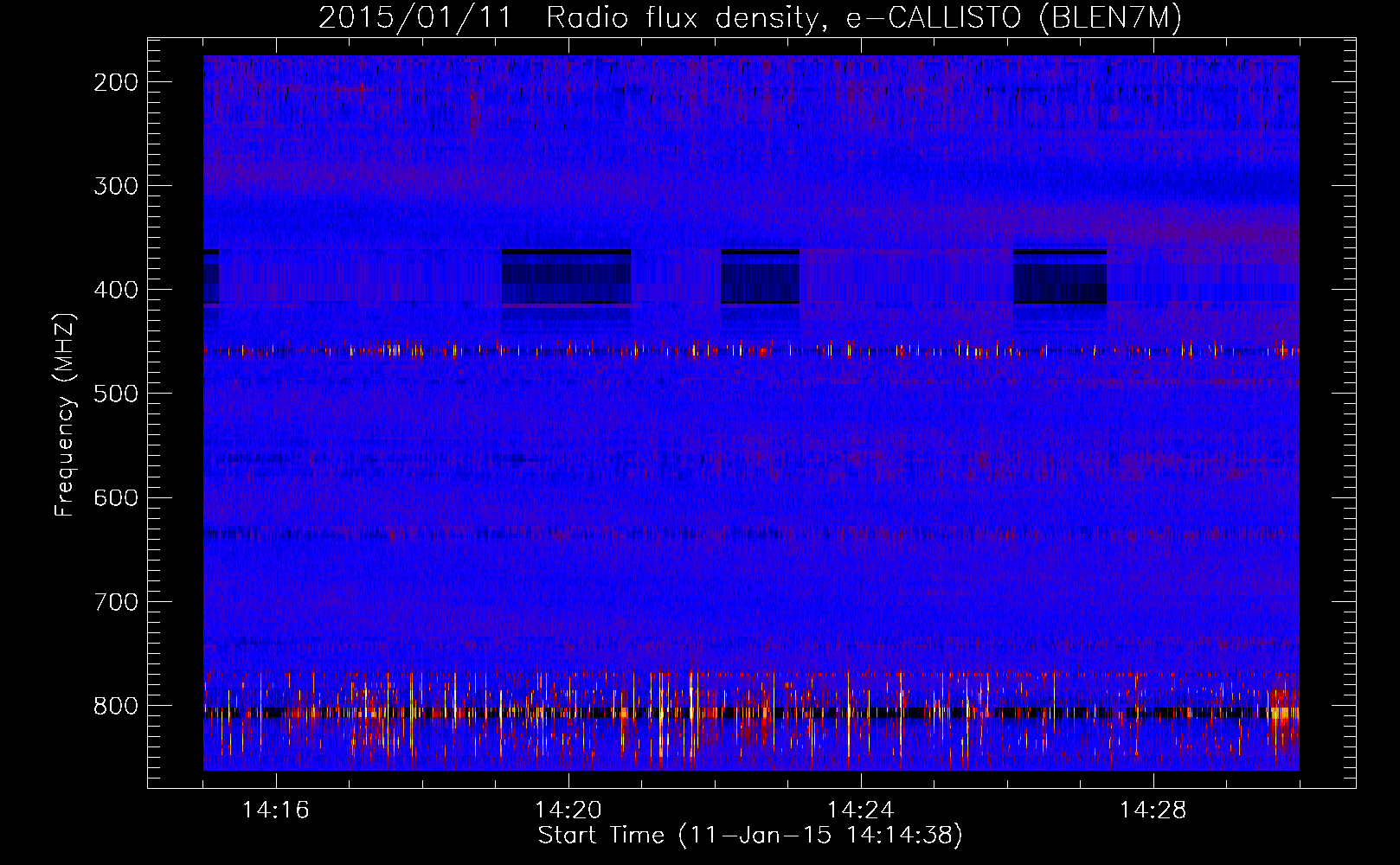Viewport: 1400px width, 865px height.
Task: Click the dark block above the 14:20 tick, near 400 MHz
Action: click(x=567, y=278)
